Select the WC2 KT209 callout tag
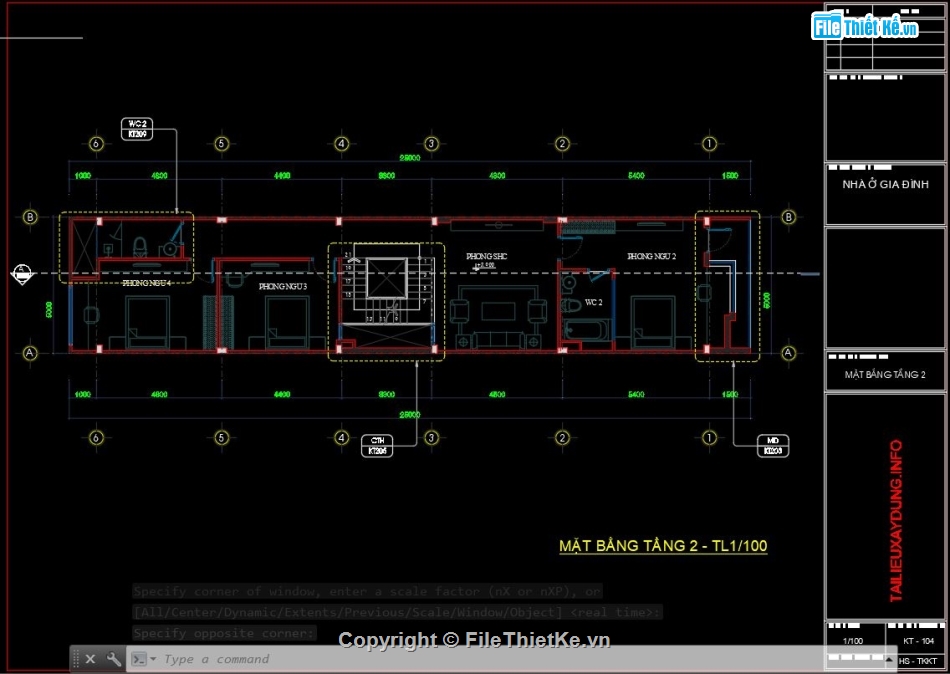950x674 pixels. [137, 128]
